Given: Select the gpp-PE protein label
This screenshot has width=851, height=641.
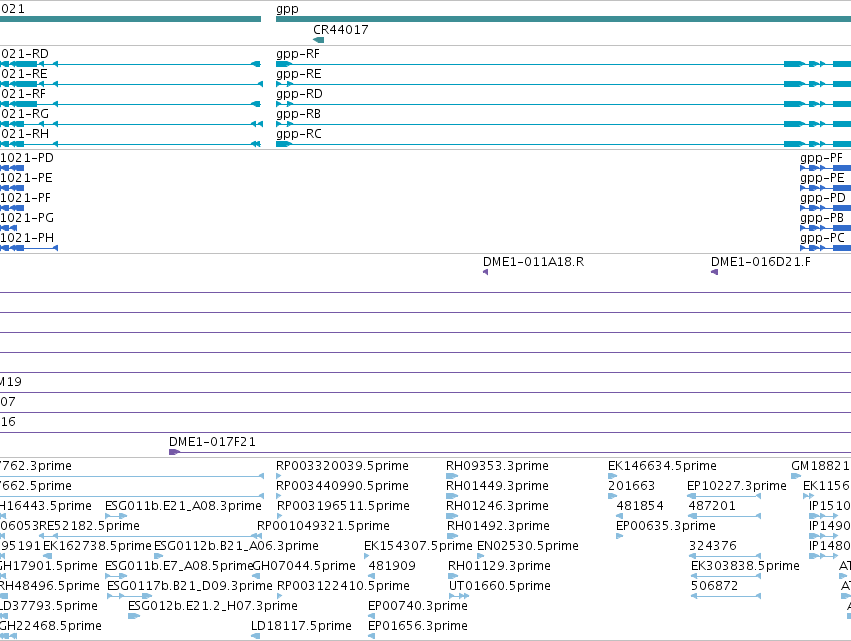Looking at the screenshot, I should pos(822,178).
